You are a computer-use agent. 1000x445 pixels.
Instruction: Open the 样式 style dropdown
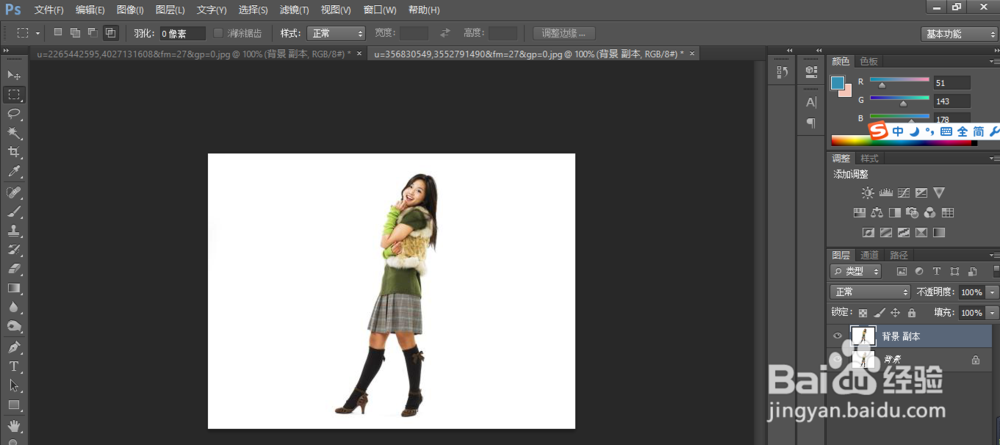335,33
